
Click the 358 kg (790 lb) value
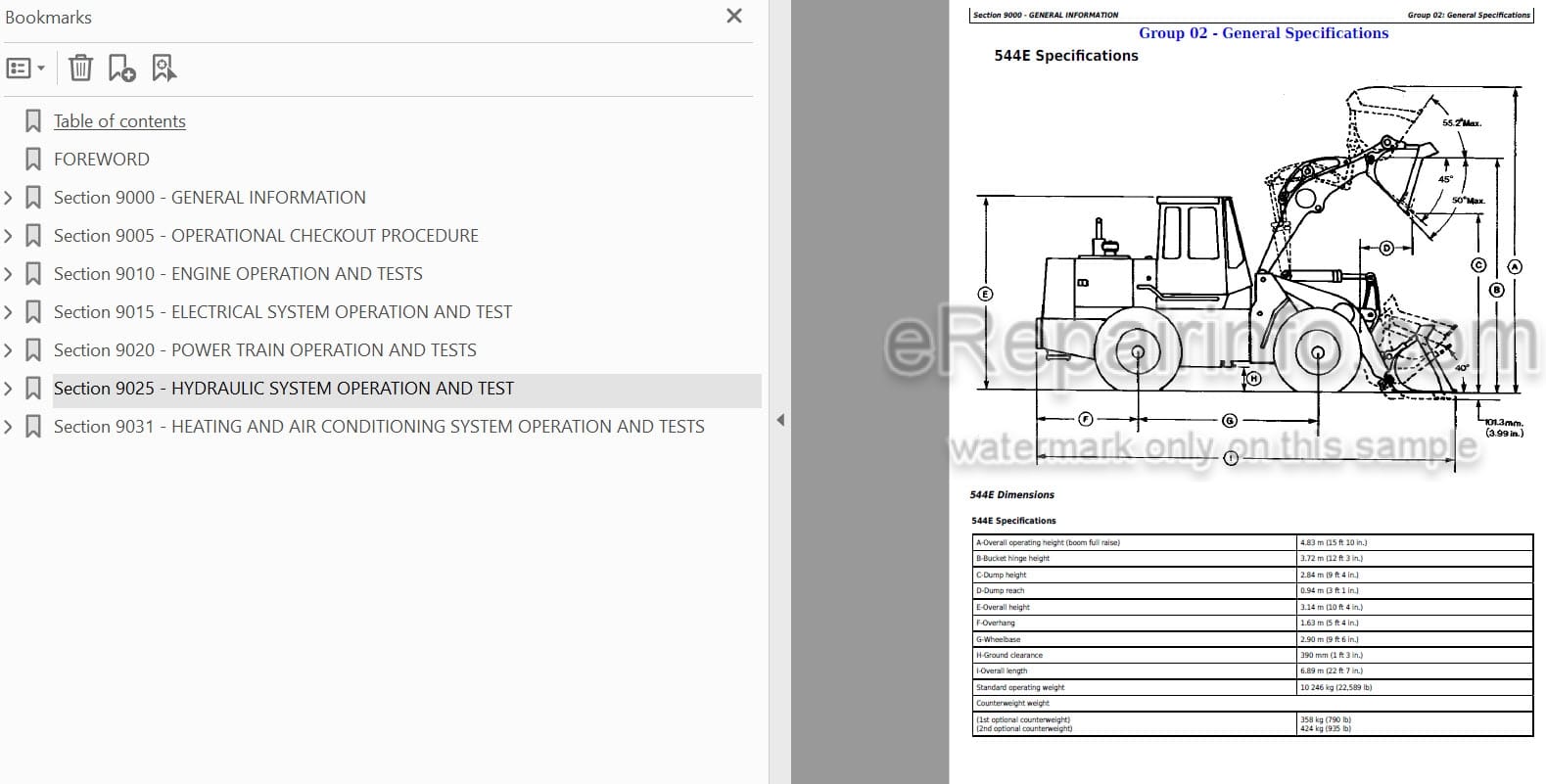1326,720
